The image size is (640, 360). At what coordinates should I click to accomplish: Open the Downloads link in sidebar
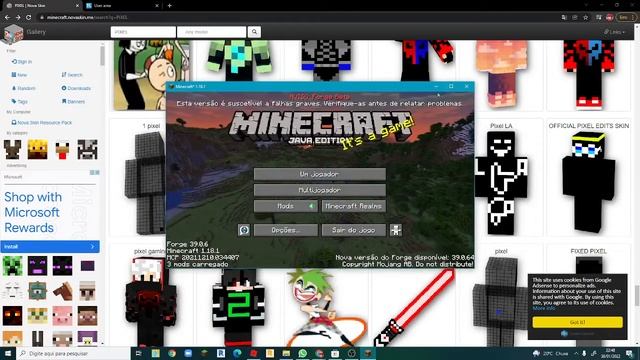pos(76,88)
